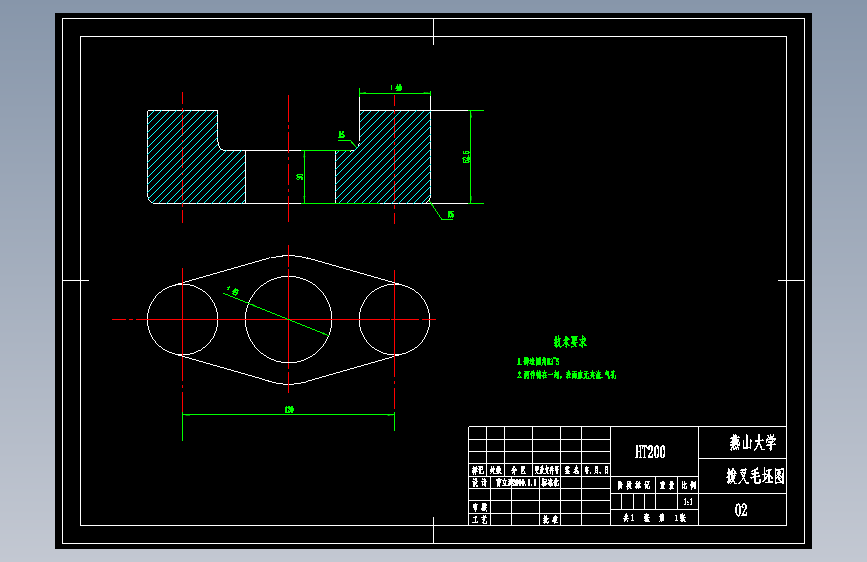The width and height of the screenshot is (867, 562).
Task: Click the 重量 weight header cell
Action: (667, 485)
